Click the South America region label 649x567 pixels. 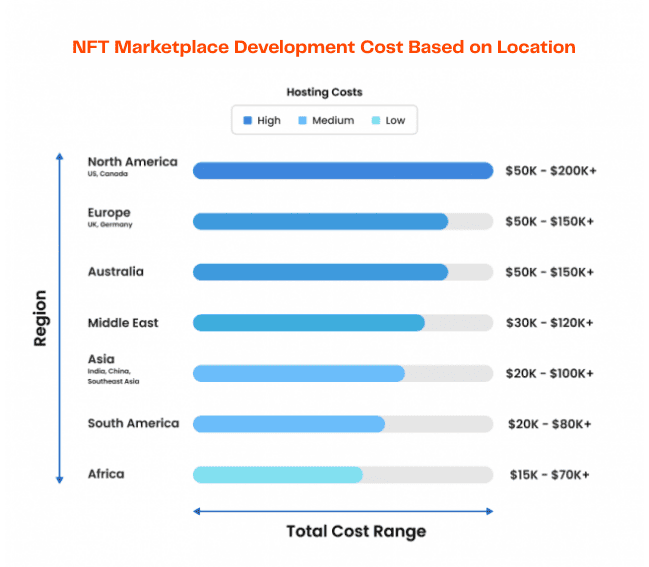[133, 423]
